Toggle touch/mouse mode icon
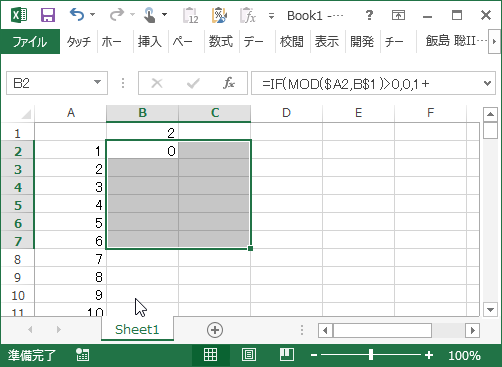This screenshot has height=367, width=502. point(149,15)
